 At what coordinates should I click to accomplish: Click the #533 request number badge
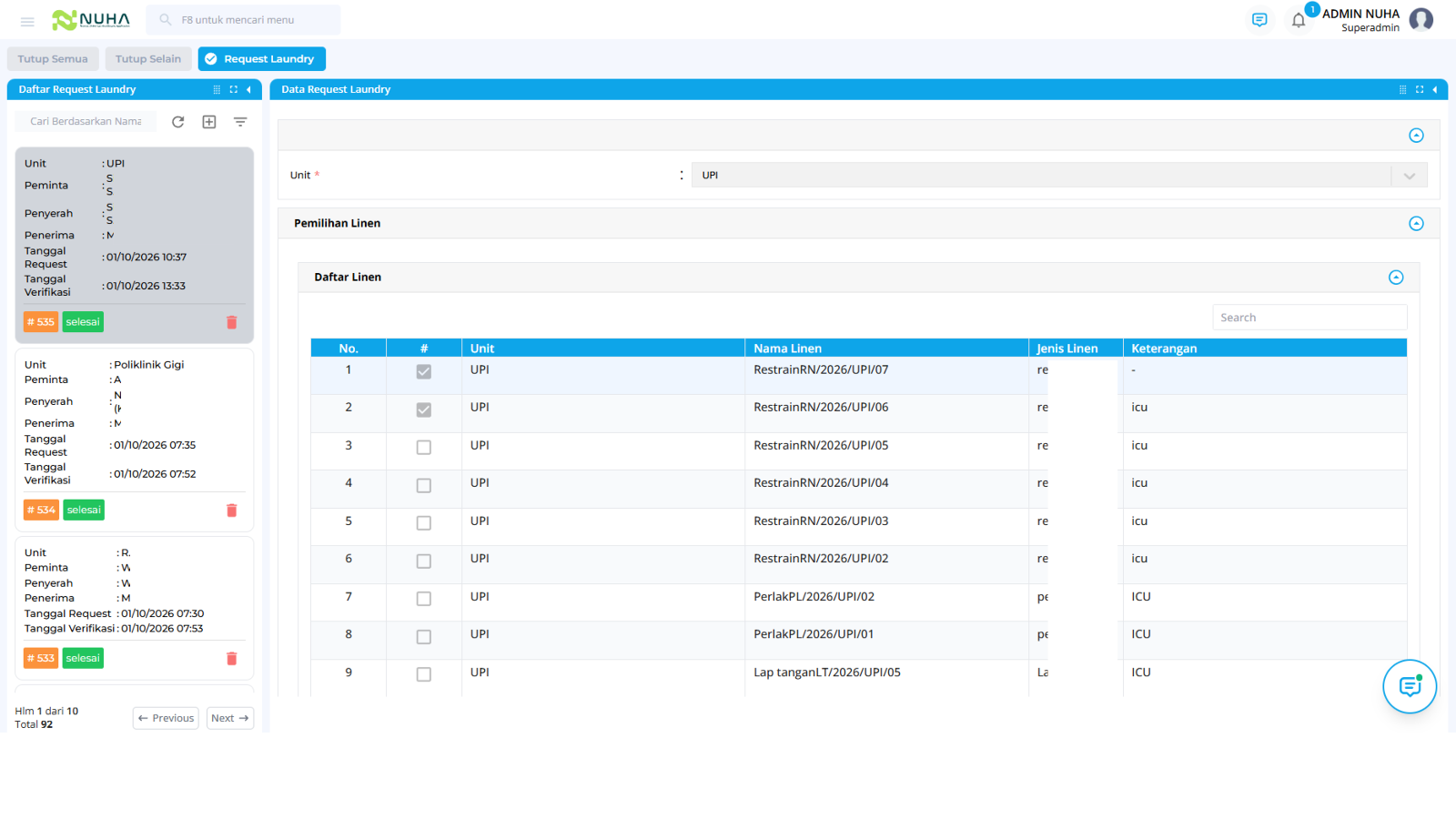pyautogui.click(x=41, y=659)
